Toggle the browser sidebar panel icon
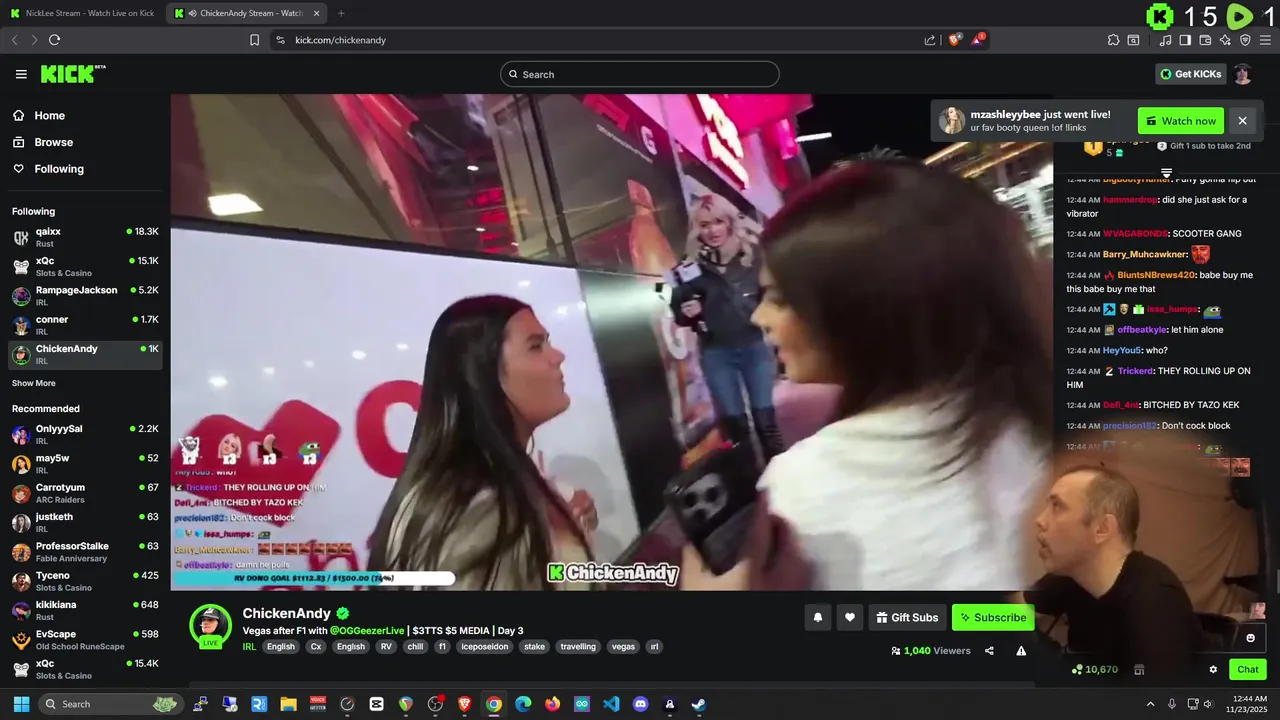This screenshot has height=720, width=1280. pyautogui.click(x=1185, y=40)
